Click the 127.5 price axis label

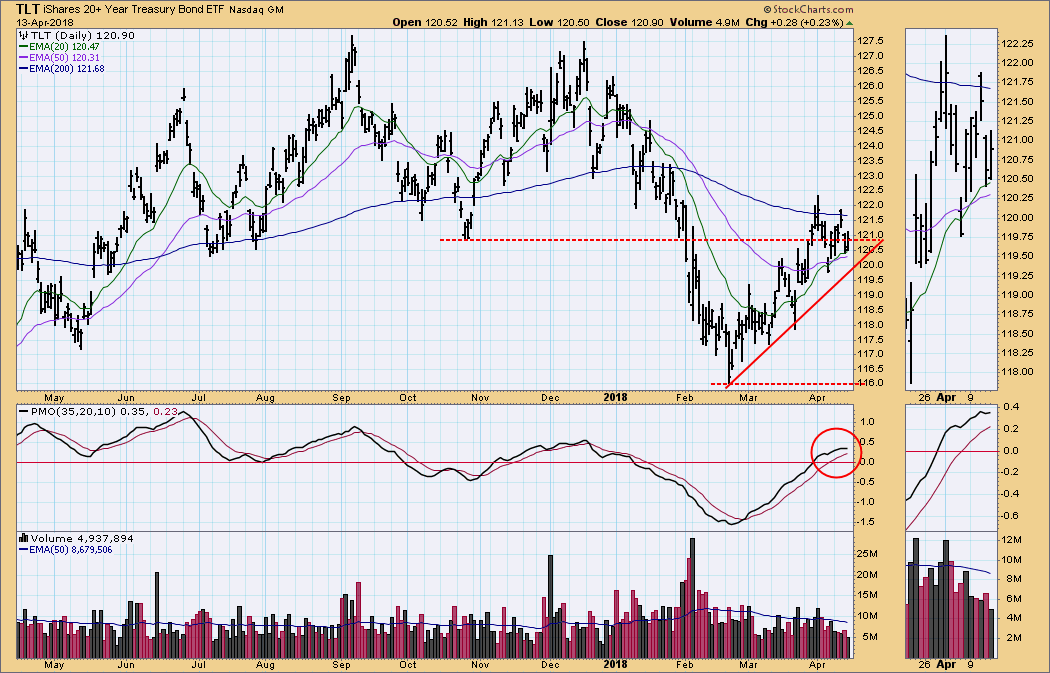point(869,41)
